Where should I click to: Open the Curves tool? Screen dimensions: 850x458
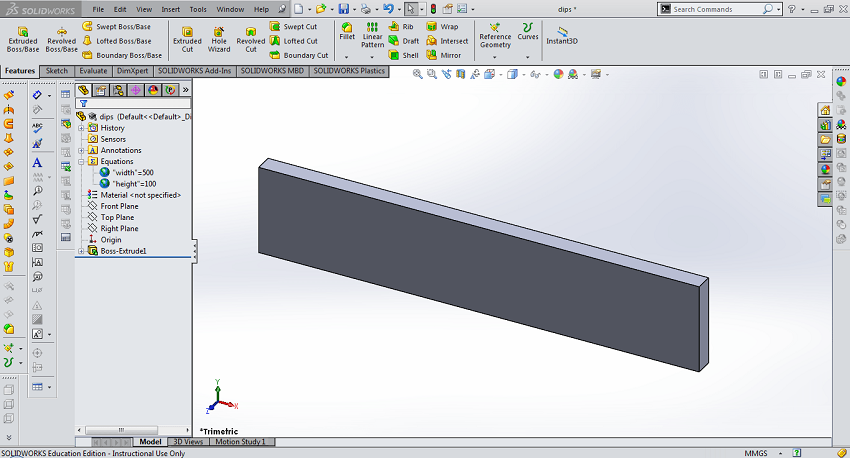[527, 31]
